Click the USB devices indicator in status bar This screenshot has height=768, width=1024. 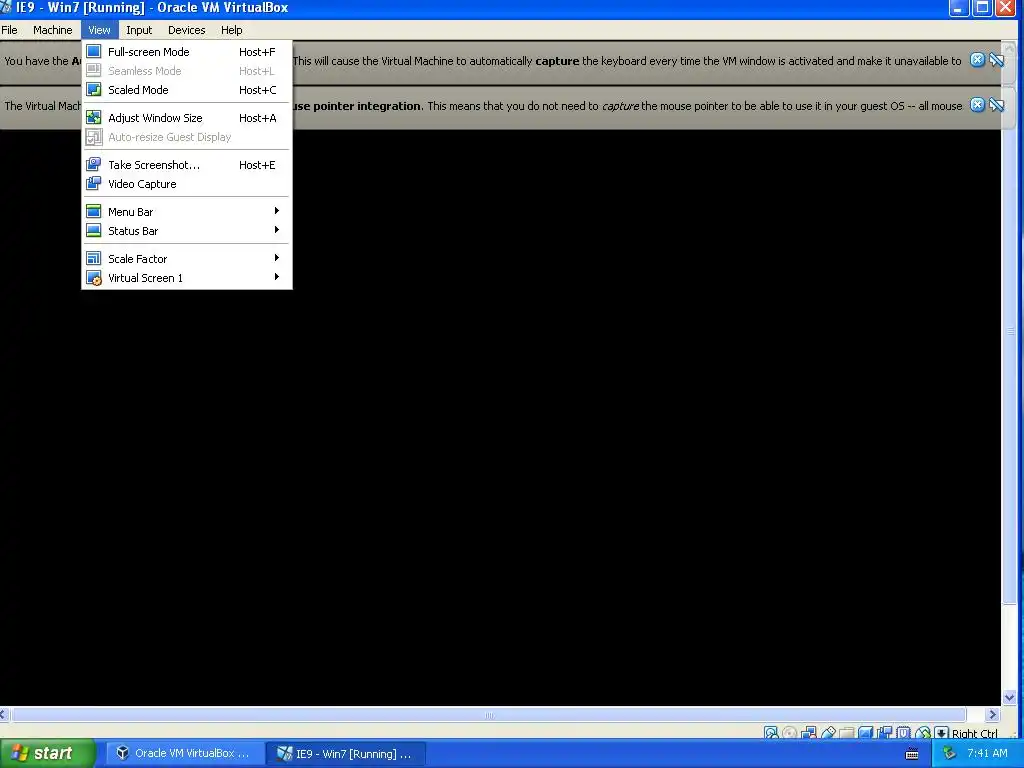[x=828, y=733]
